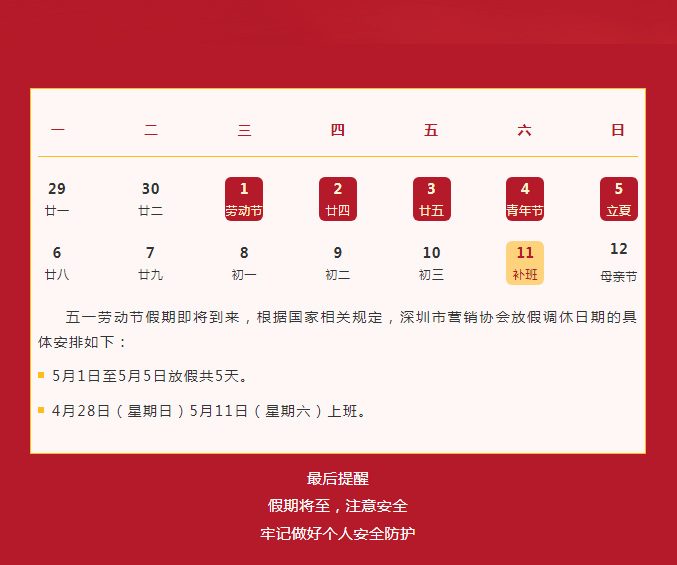Click the May 5 立夏 date badge
This screenshot has height=565, width=677.
coord(619,199)
